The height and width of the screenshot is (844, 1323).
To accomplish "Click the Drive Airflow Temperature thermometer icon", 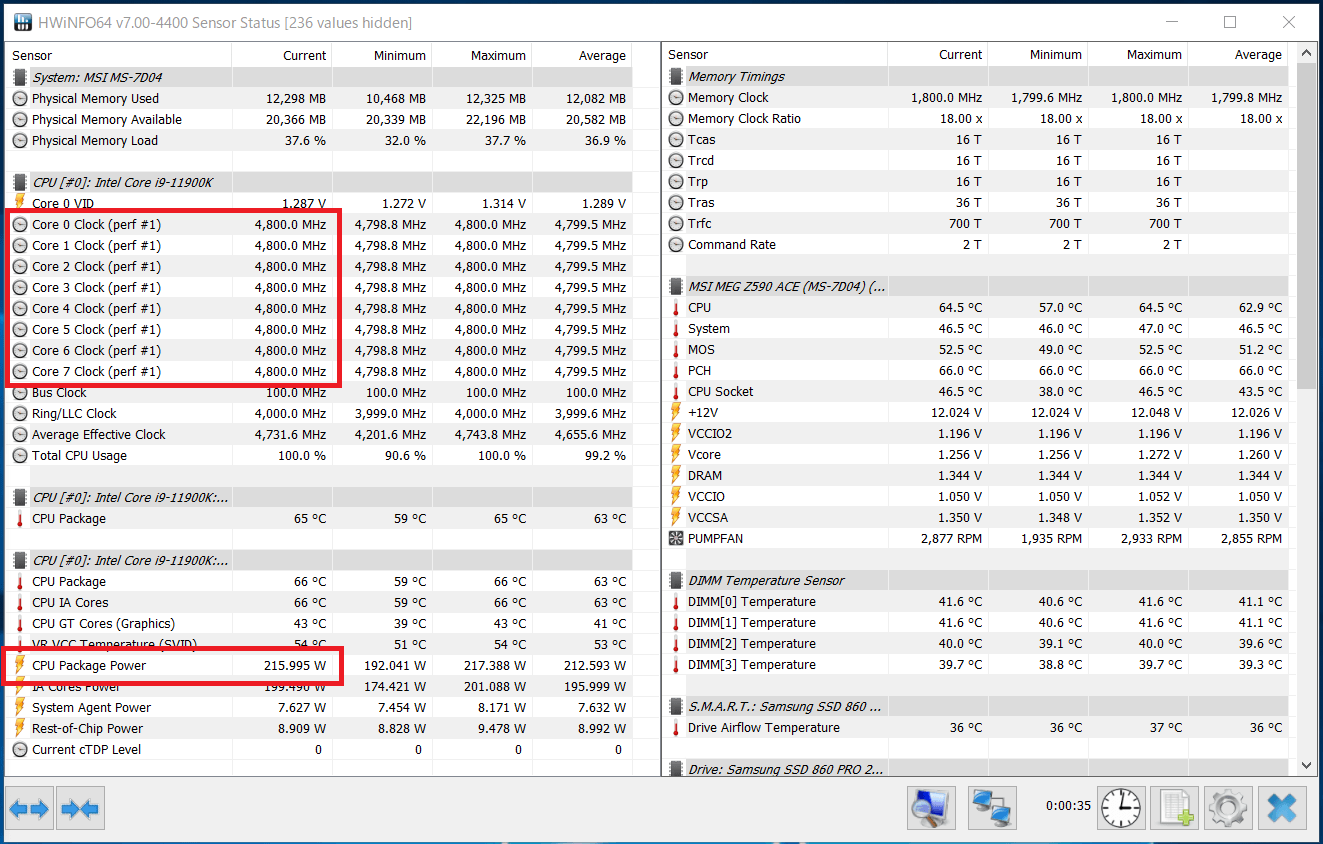I will (x=676, y=727).
